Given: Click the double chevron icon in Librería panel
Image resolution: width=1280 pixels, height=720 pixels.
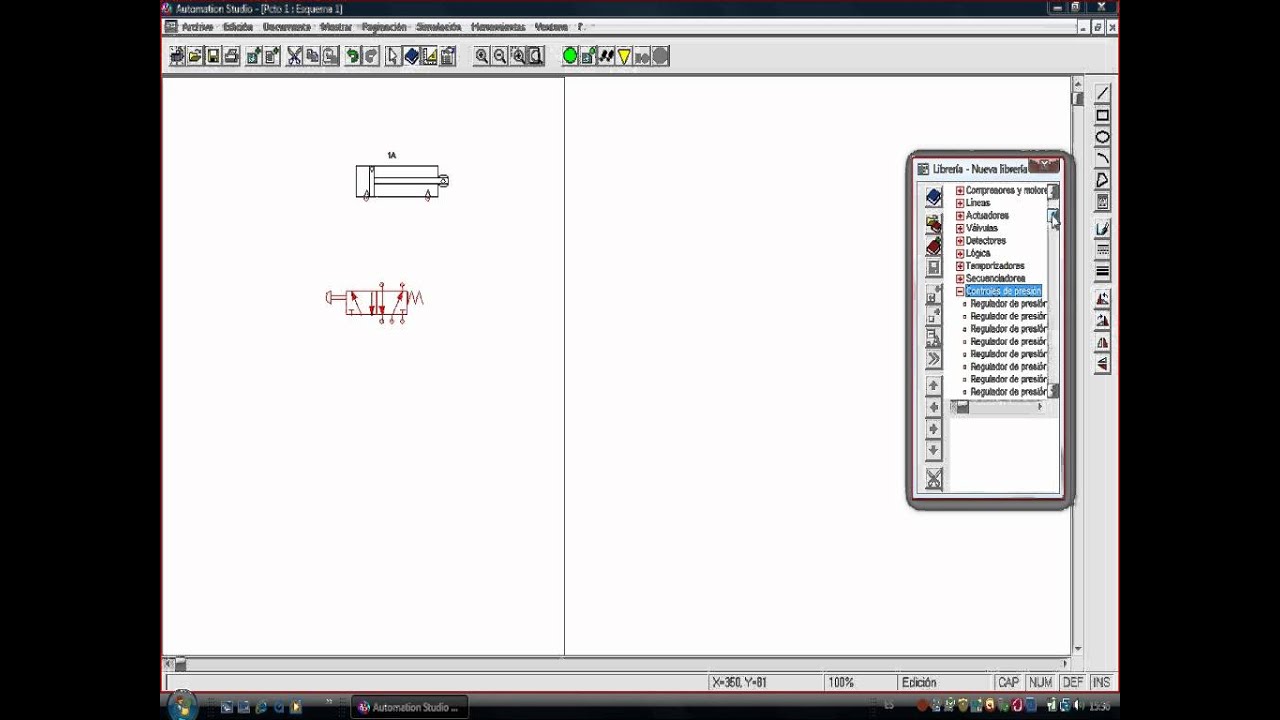Looking at the screenshot, I should [x=933, y=359].
